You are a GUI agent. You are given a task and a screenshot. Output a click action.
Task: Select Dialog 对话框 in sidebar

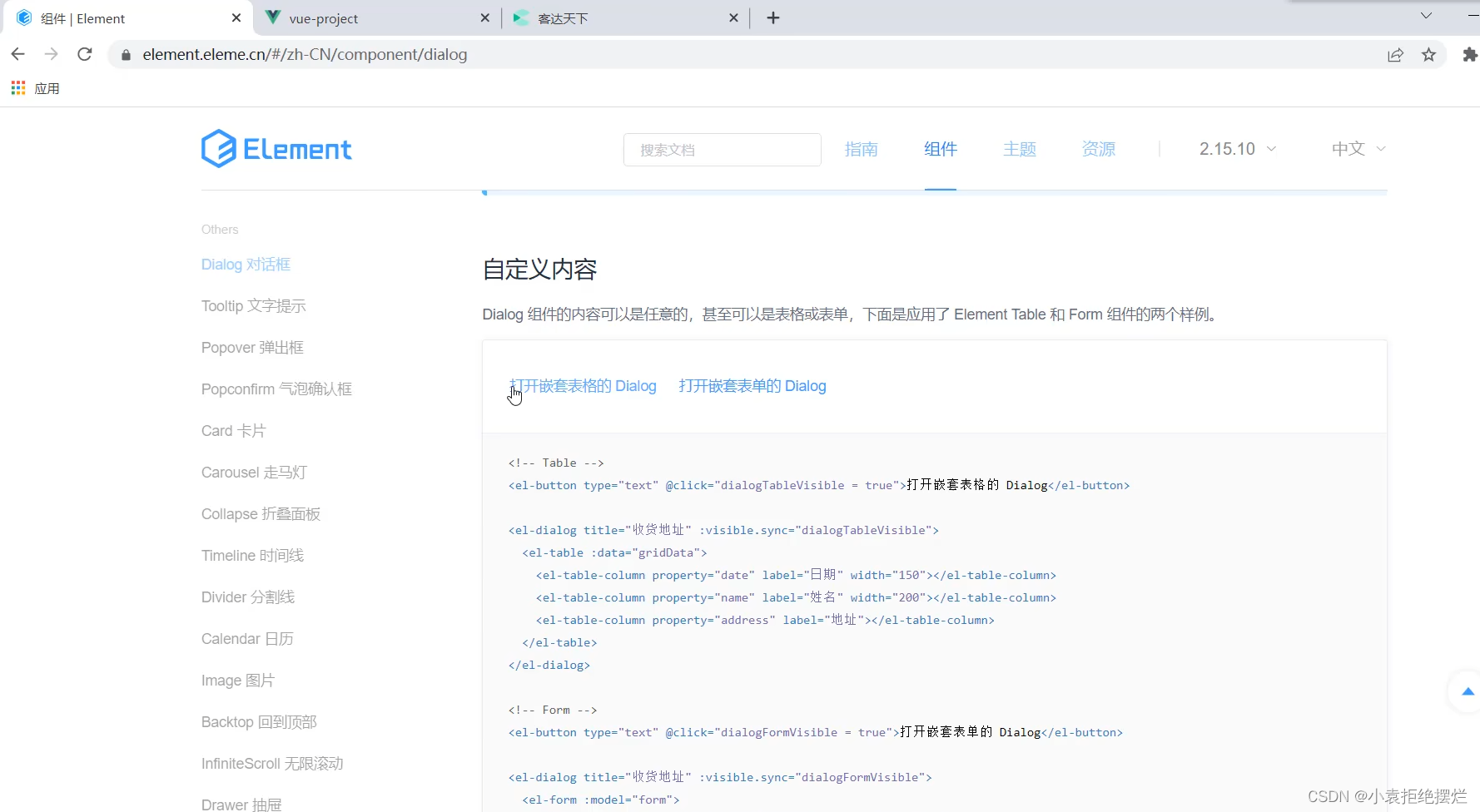246,265
